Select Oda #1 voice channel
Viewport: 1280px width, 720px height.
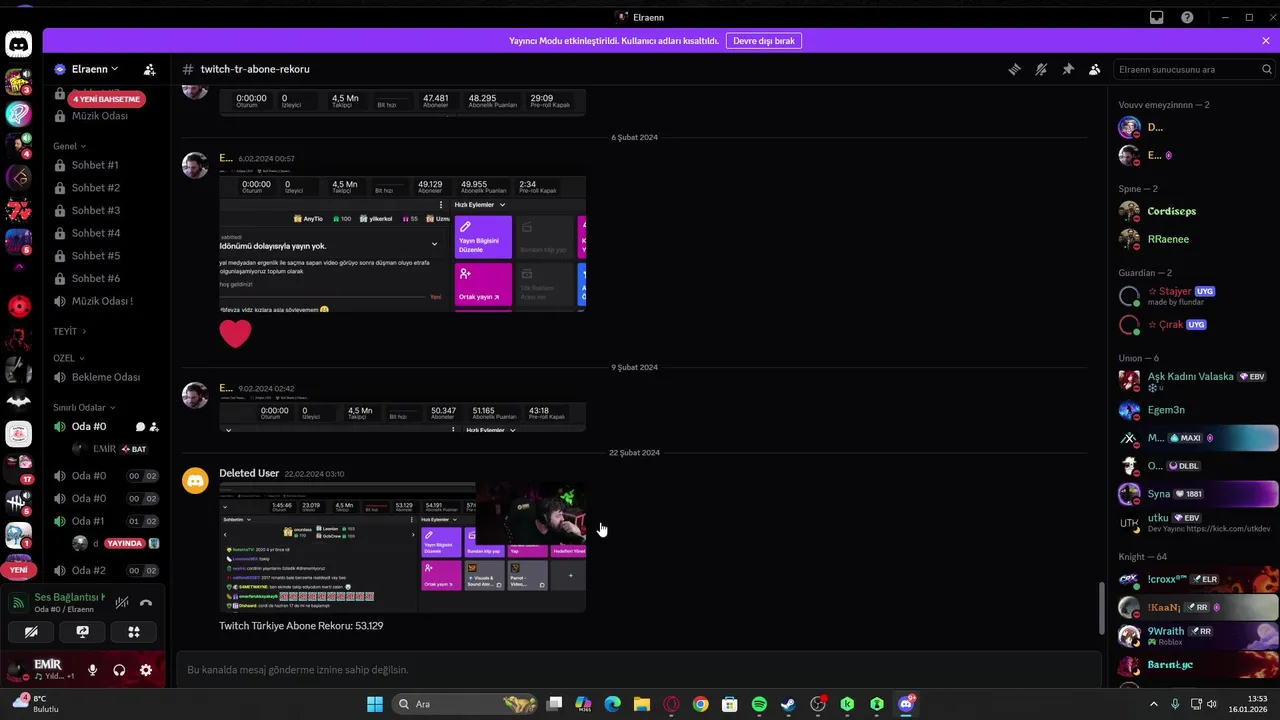88,521
